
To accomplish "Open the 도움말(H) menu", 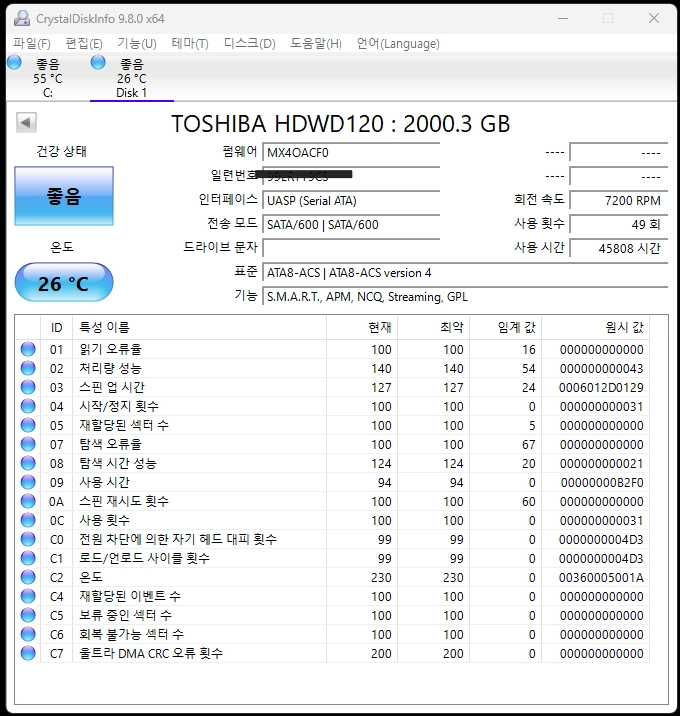I will 316,43.
